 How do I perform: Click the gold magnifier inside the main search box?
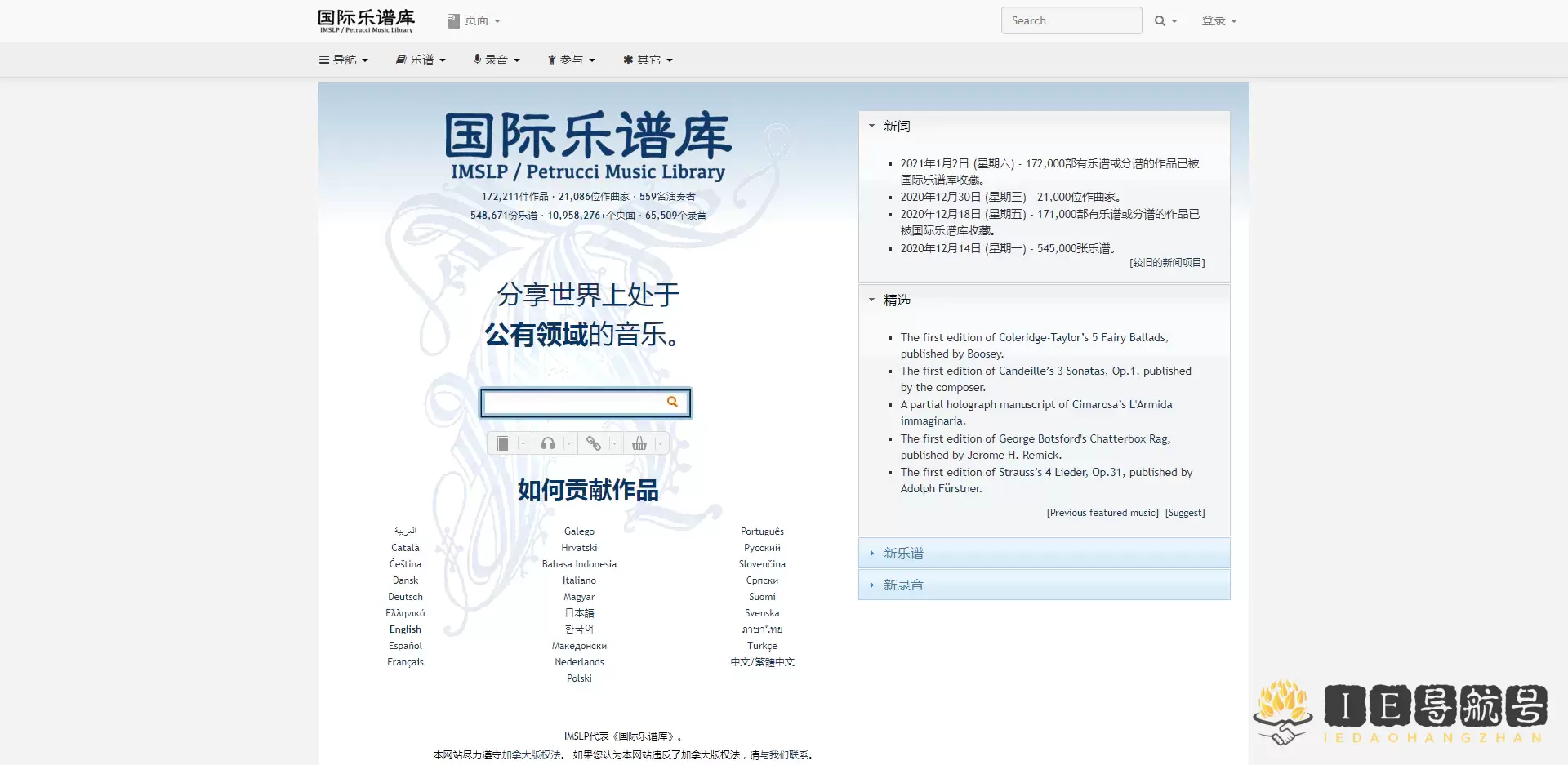point(672,402)
